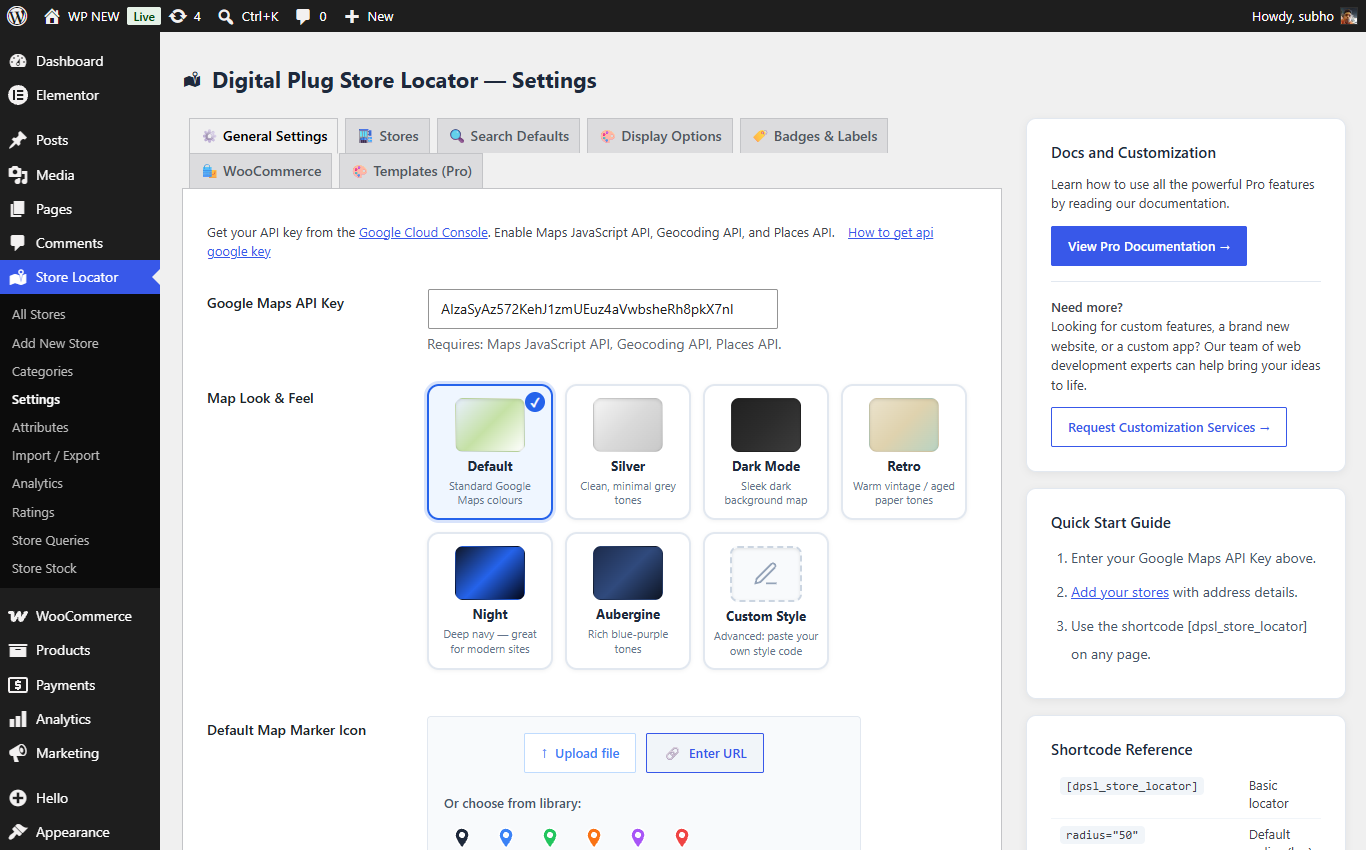Open Add New Store submenu item

pos(55,343)
